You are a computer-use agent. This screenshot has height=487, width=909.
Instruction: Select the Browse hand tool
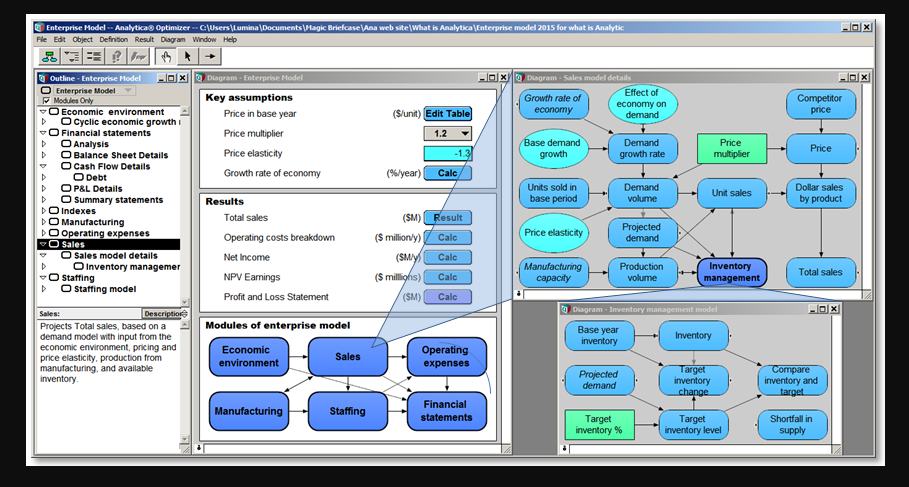coord(166,57)
